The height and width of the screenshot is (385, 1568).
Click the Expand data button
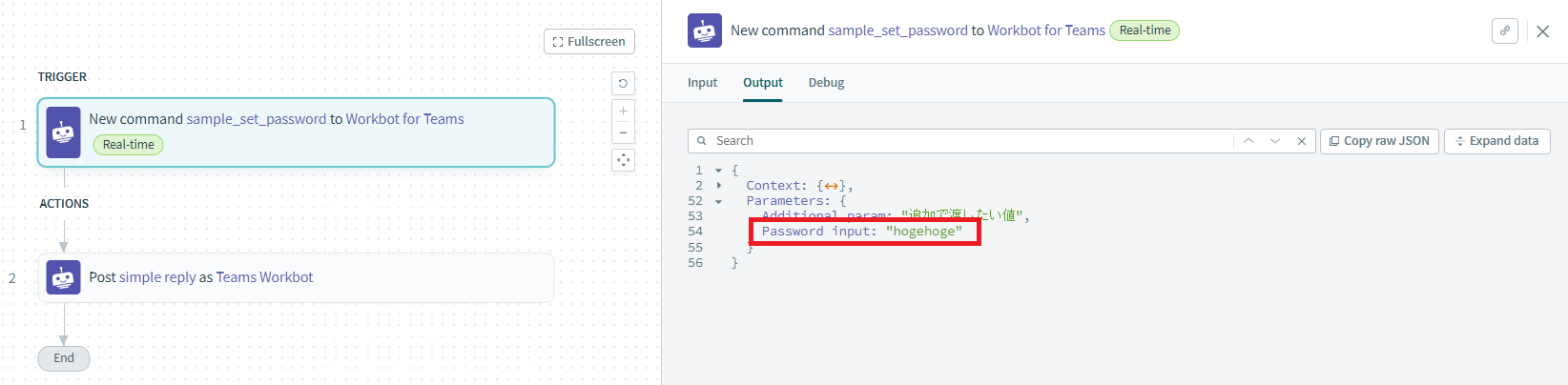pos(1497,141)
